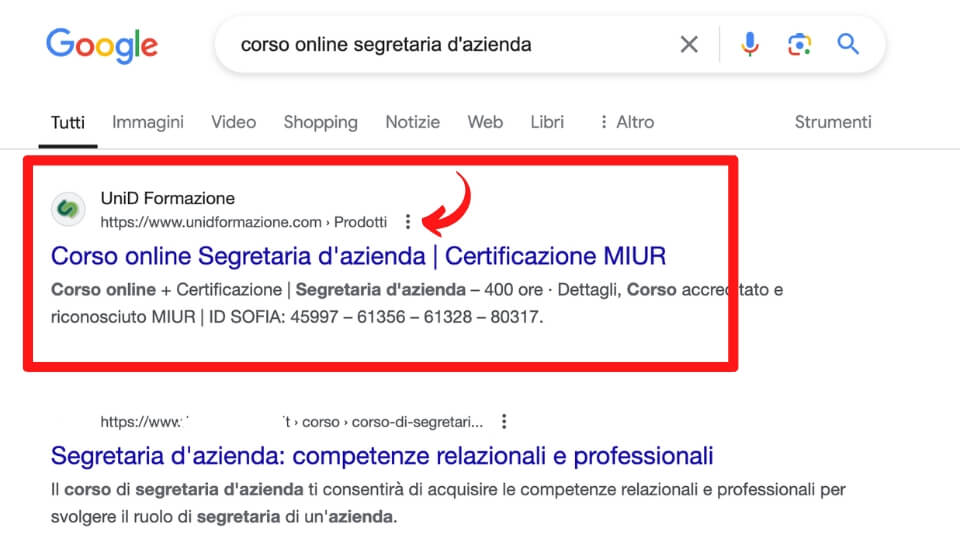Open options menu for second search result

[504, 421]
